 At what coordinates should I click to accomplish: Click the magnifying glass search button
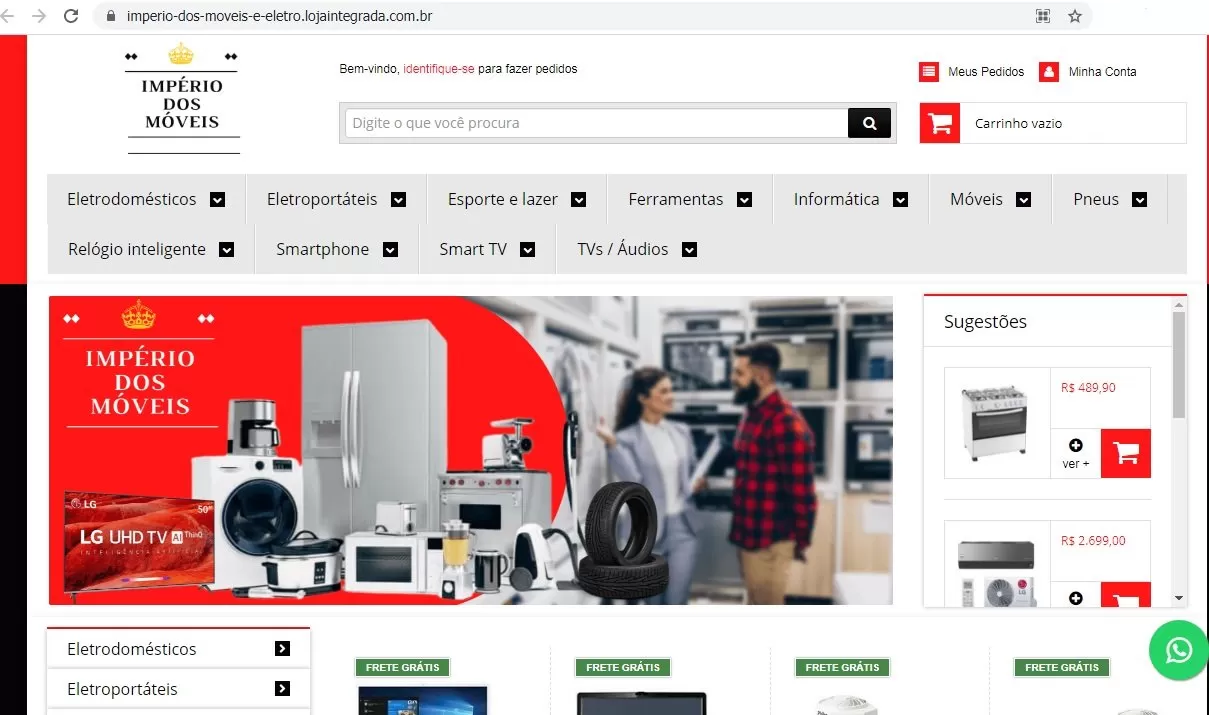coord(869,123)
